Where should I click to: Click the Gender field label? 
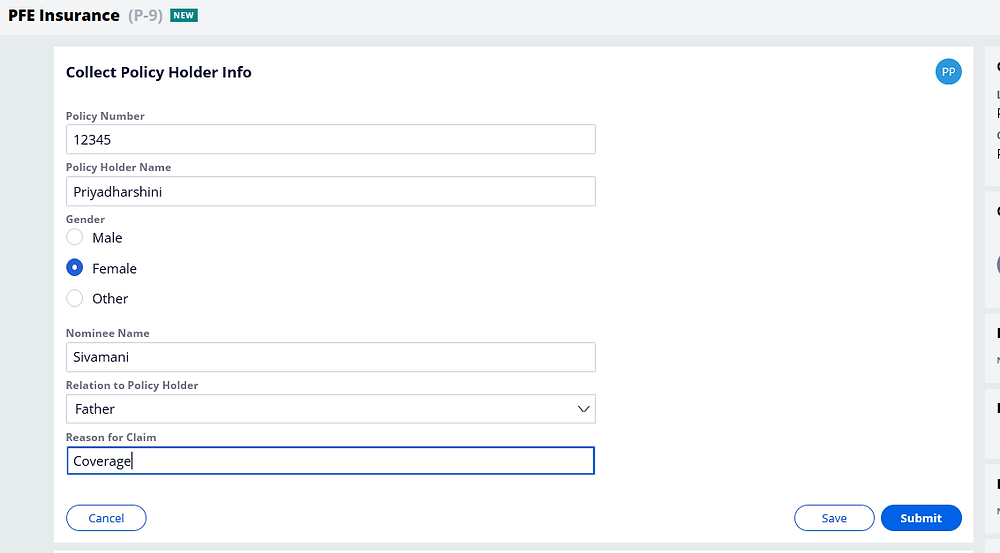coord(85,219)
